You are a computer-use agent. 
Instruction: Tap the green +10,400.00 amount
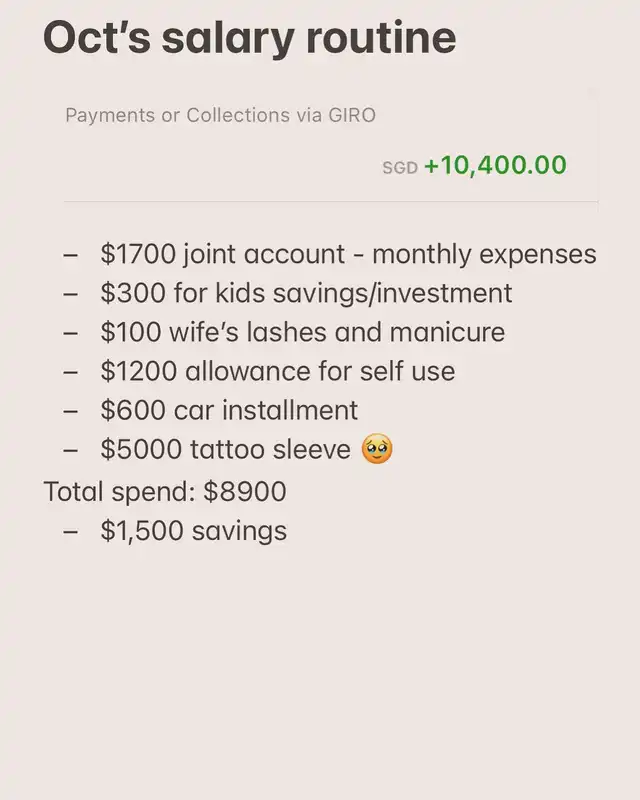point(495,165)
